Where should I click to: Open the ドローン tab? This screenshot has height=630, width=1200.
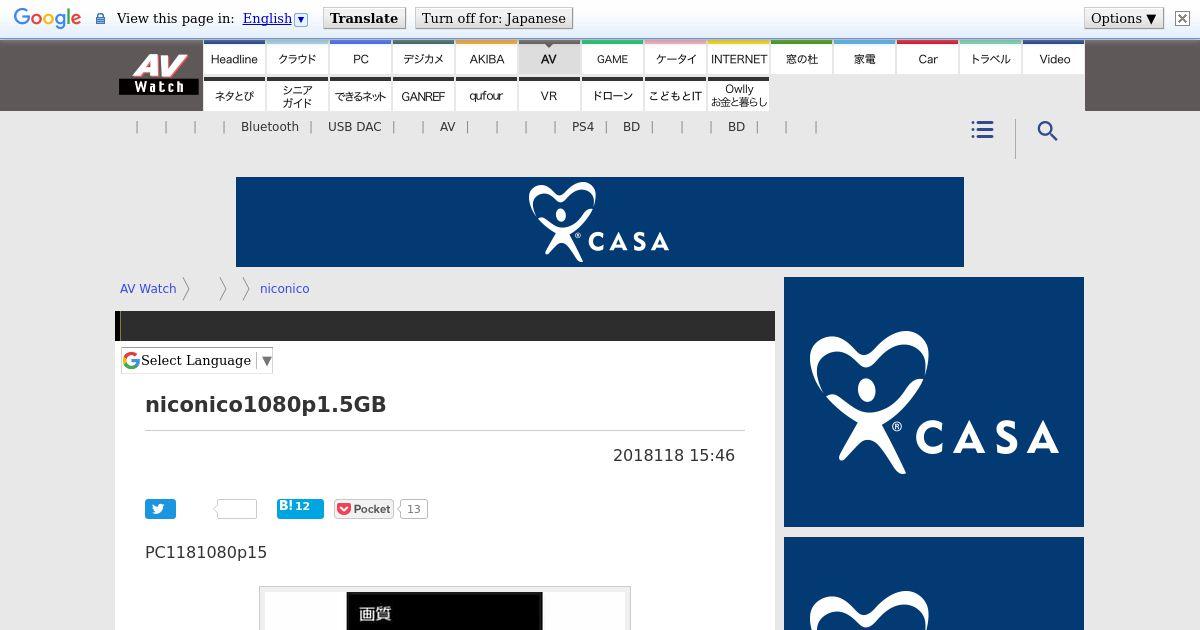click(x=612, y=96)
